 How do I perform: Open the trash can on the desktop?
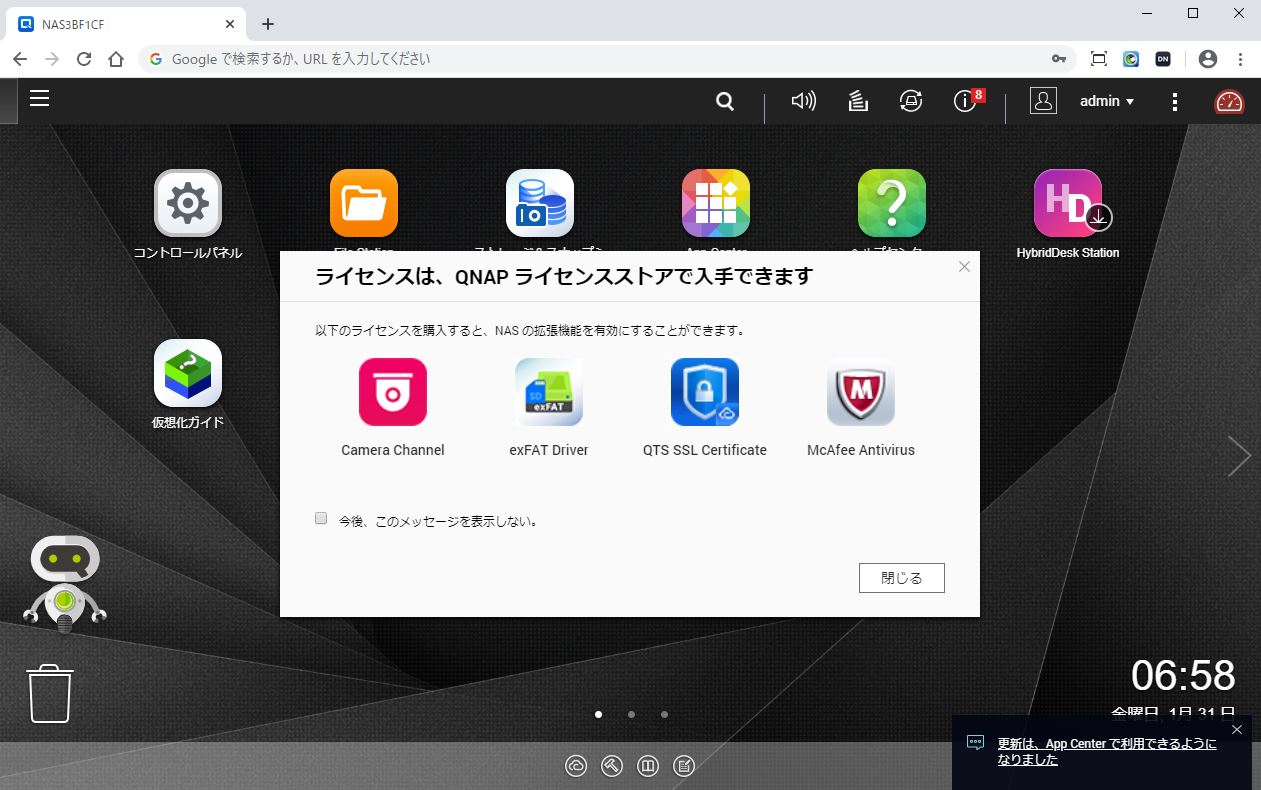point(50,693)
